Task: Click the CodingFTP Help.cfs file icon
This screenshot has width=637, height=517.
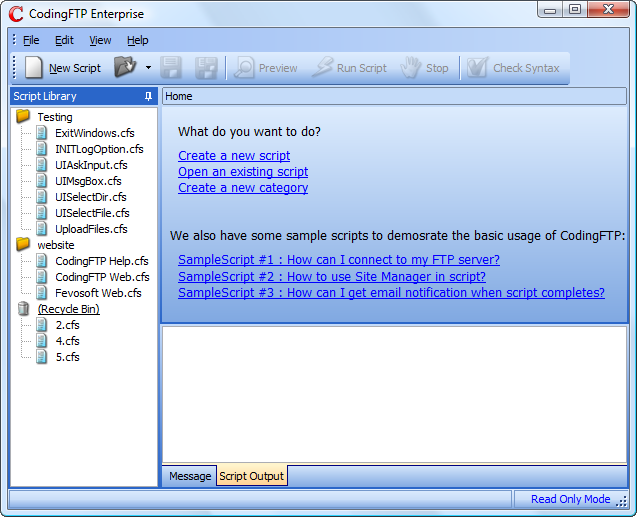Action: point(41,260)
